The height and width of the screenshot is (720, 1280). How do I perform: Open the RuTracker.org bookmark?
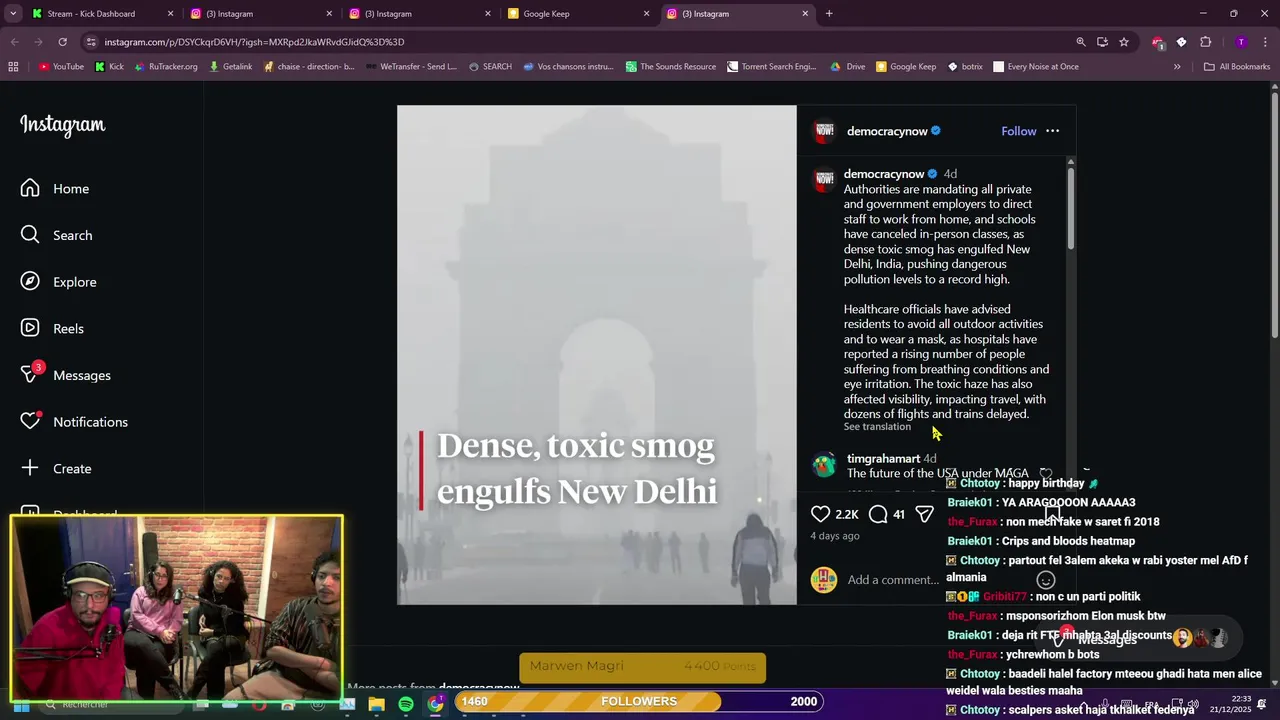pyautogui.click(x=165, y=67)
